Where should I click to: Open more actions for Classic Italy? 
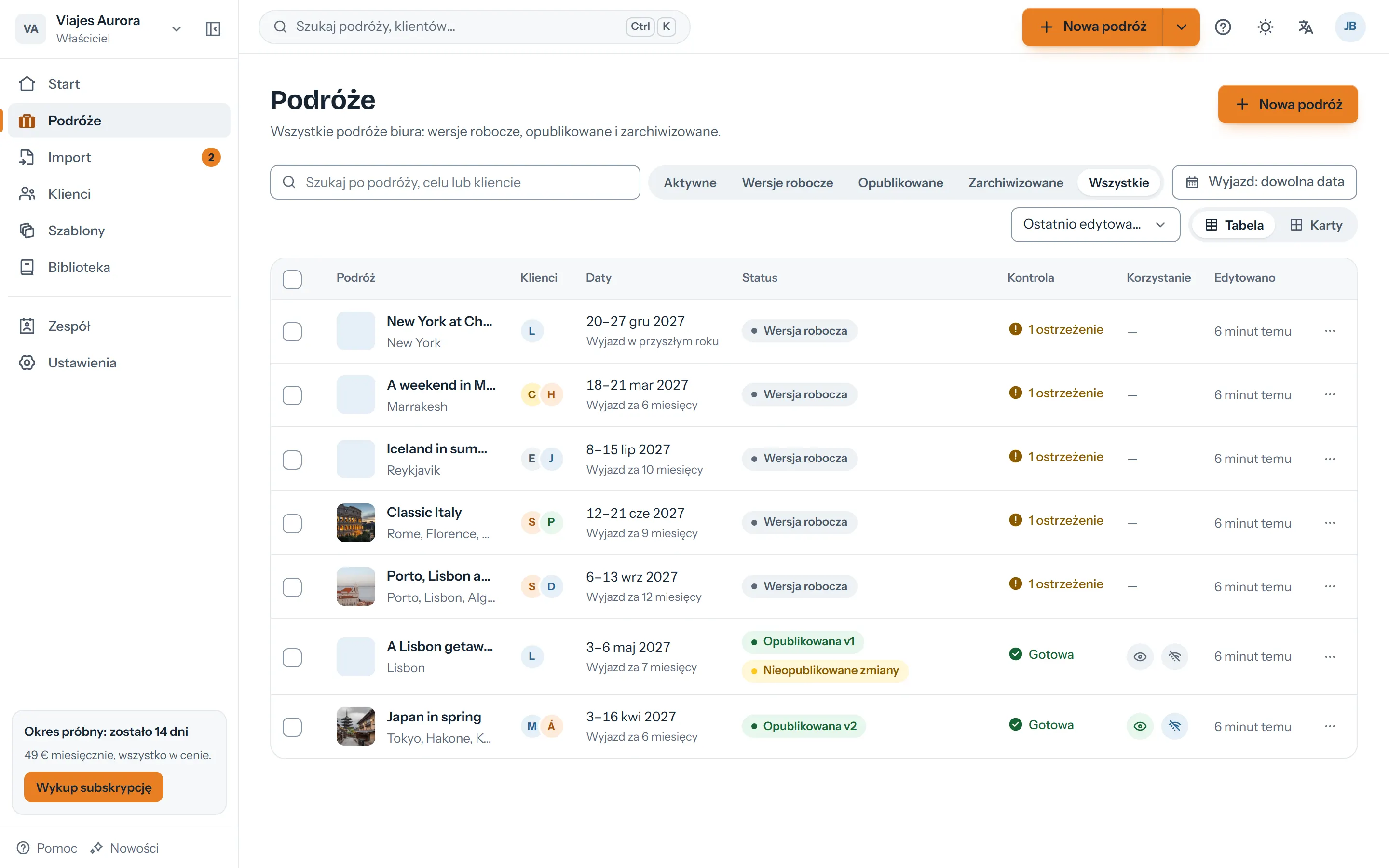1330,522
